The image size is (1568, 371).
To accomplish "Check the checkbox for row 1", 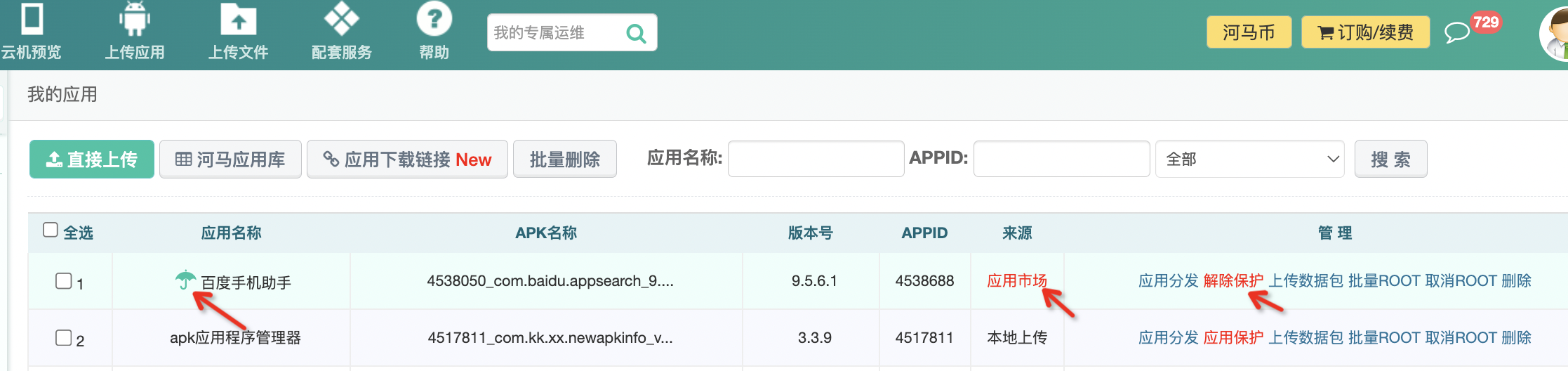I will pyautogui.click(x=63, y=281).
